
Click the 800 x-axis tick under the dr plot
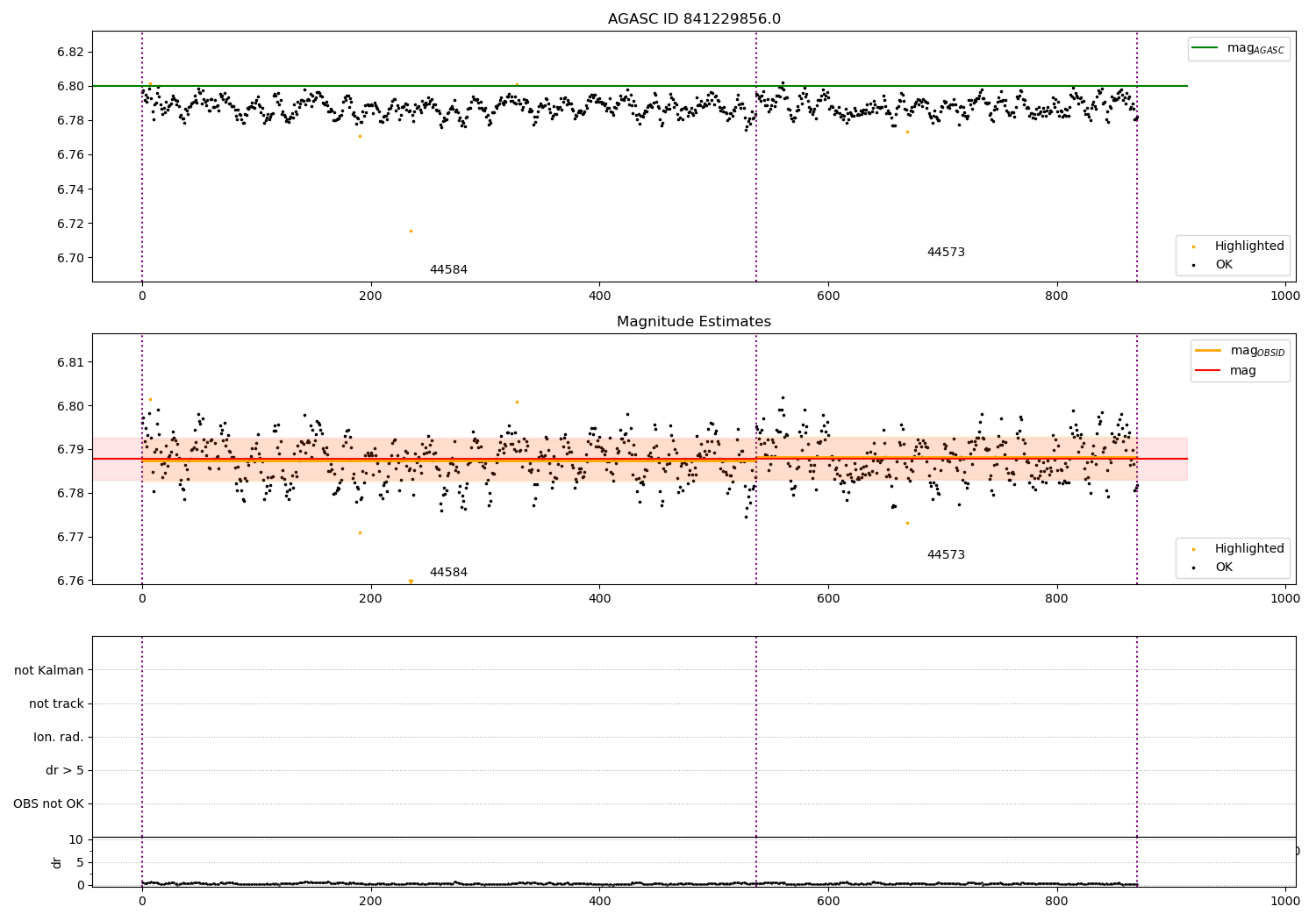1057,901
